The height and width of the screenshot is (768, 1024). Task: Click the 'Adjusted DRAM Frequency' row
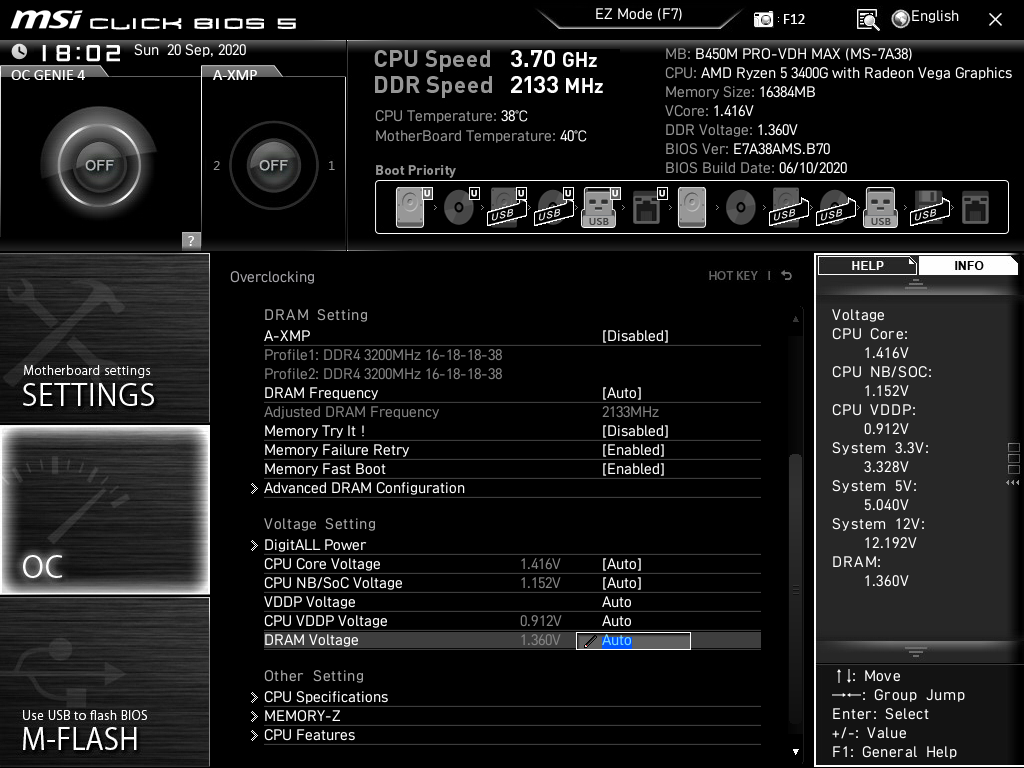[x=512, y=412]
